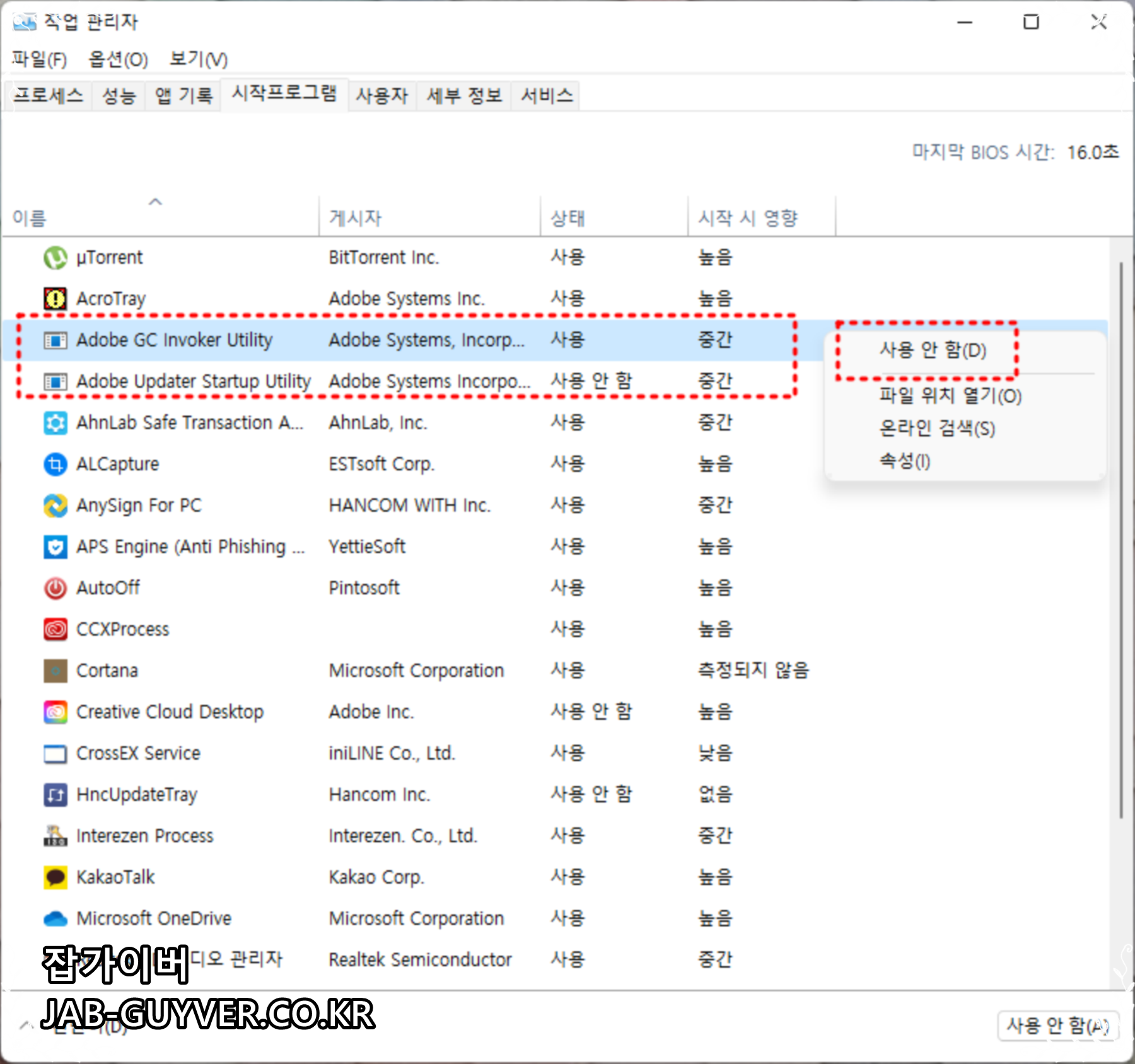The width and height of the screenshot is (1135, 1064).
Task: Switch to the 성능 tab
Action: [x=119, y=96]
